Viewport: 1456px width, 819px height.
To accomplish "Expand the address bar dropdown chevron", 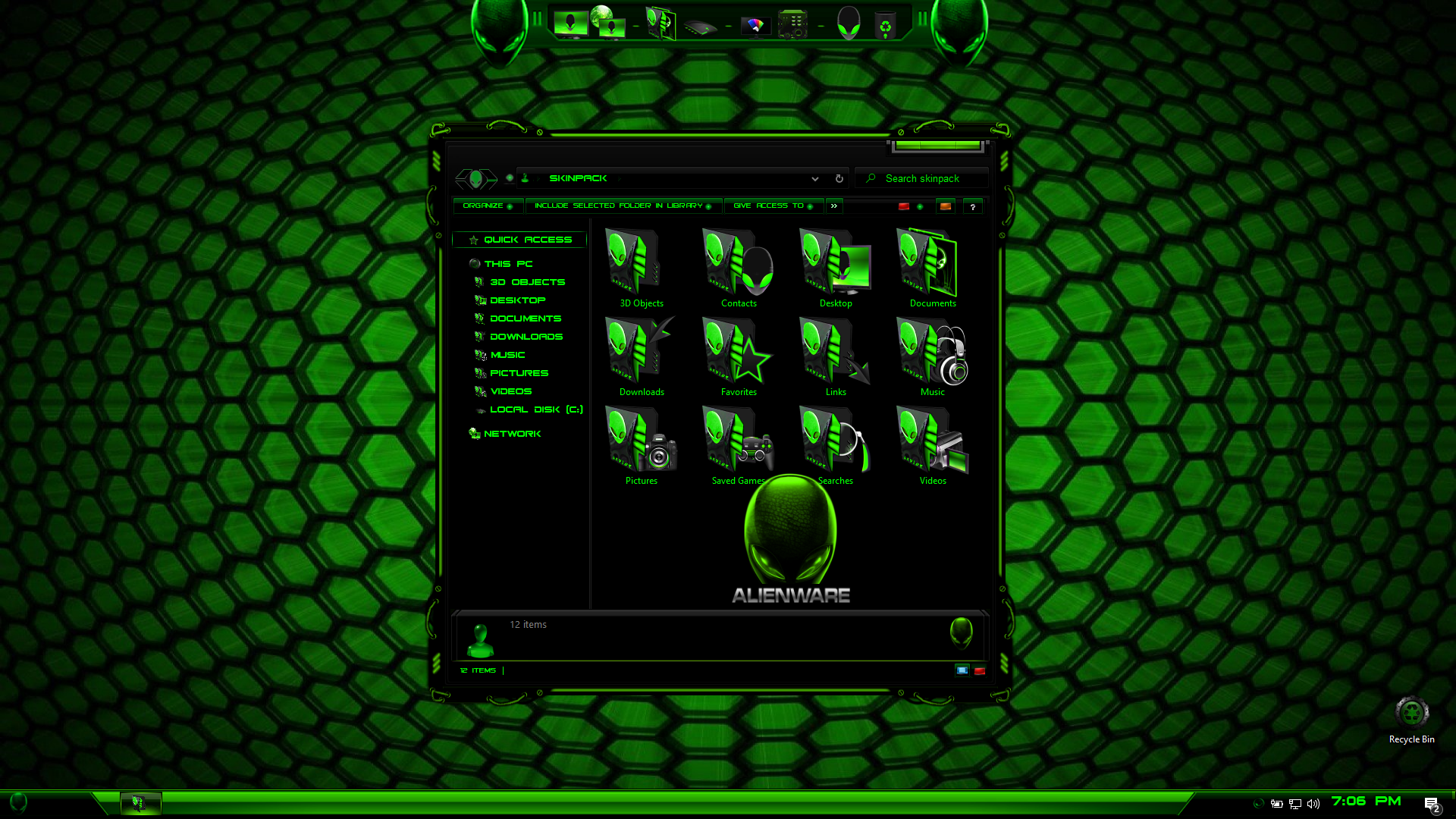I will click(x=815, y=179).
